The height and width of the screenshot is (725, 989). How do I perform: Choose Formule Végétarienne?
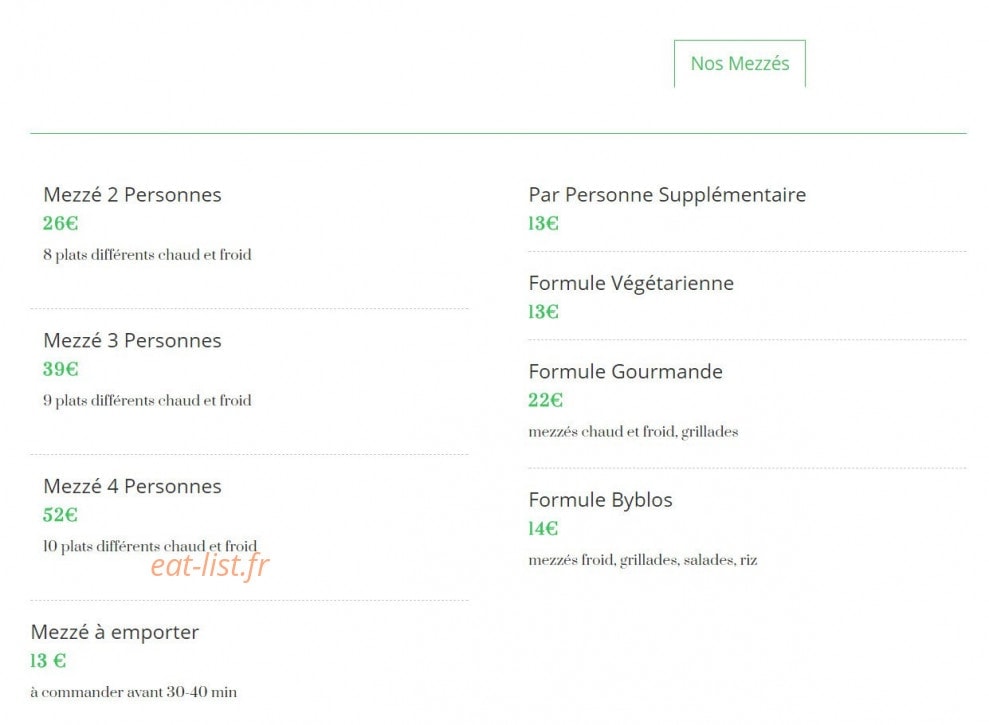[631, 283]
